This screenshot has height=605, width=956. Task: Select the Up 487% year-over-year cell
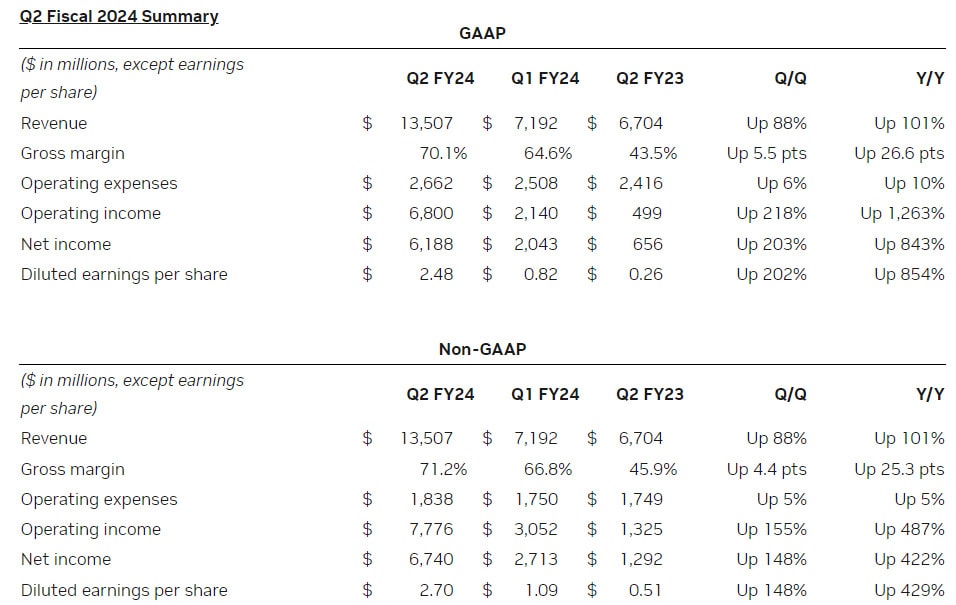(908, 529)
